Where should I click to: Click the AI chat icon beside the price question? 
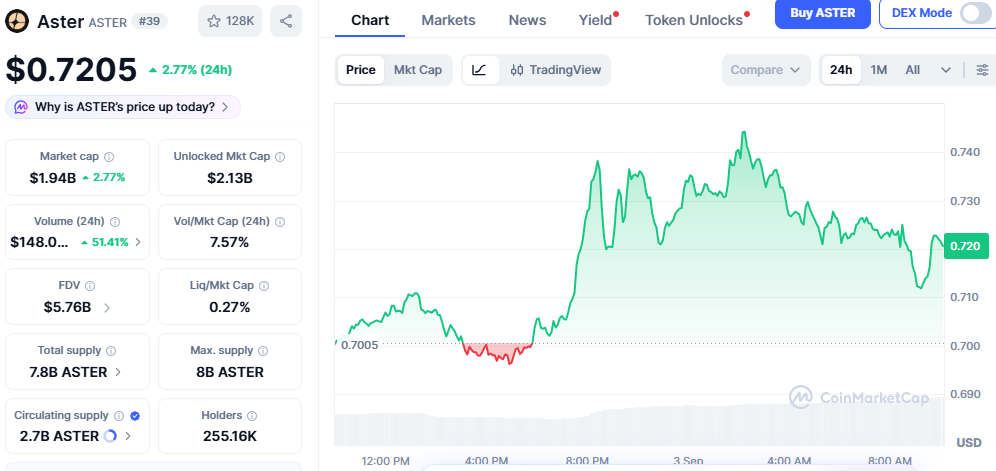(x=21, y=107)
